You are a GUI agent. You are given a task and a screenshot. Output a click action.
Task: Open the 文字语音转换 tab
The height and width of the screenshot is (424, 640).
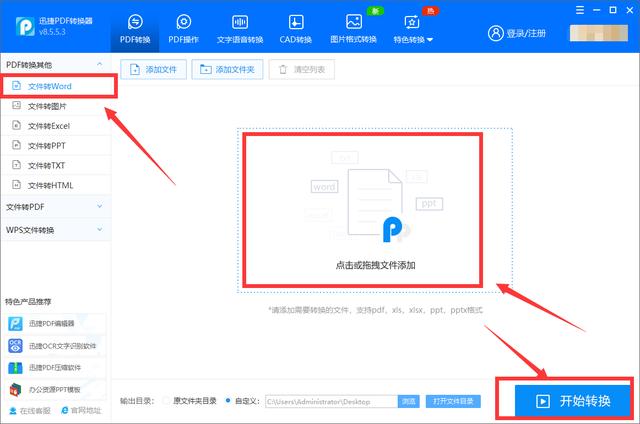coord(240,29)
